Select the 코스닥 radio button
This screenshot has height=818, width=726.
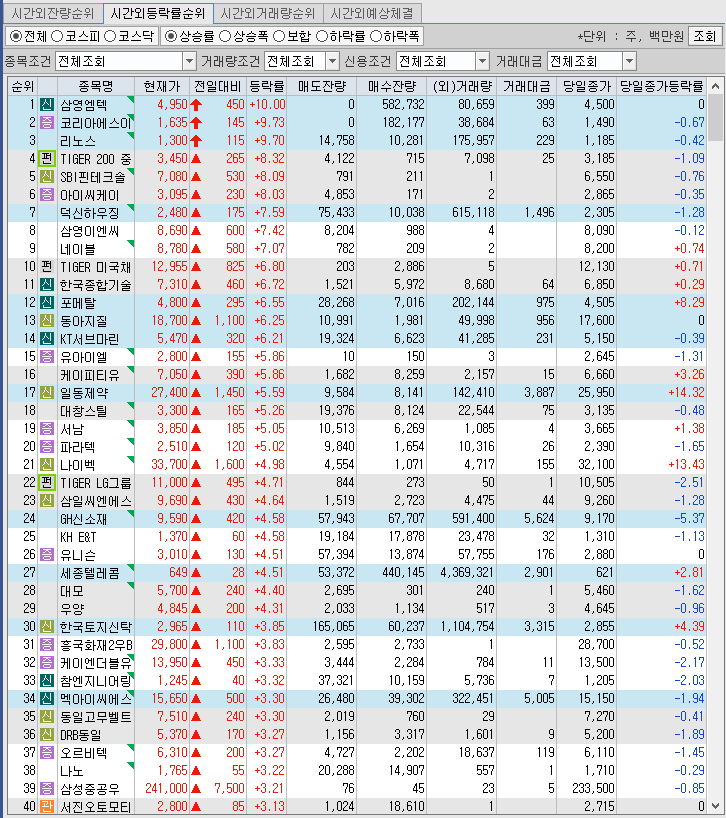pyautogui.click(x=110, y=36)
